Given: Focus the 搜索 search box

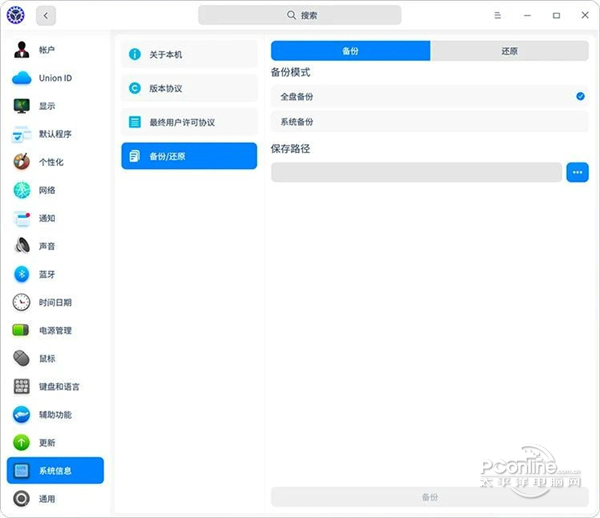Looking at the screenshot, I should click(x=300, y=15).
